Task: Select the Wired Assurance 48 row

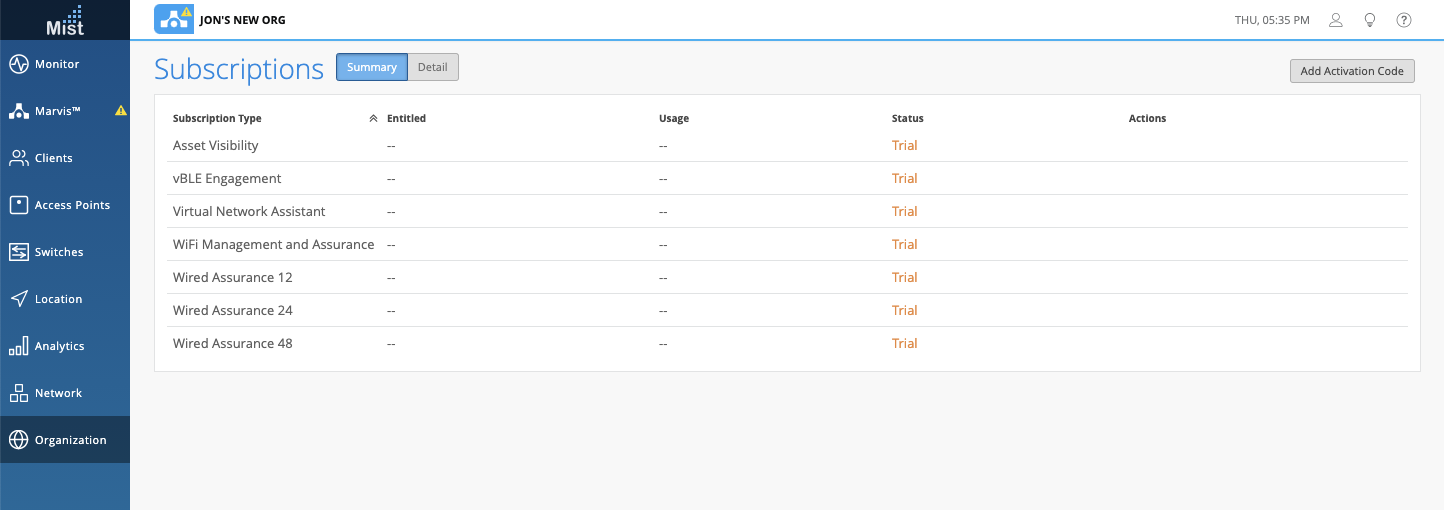Action: pyautogui.click(x=232, y=343)
